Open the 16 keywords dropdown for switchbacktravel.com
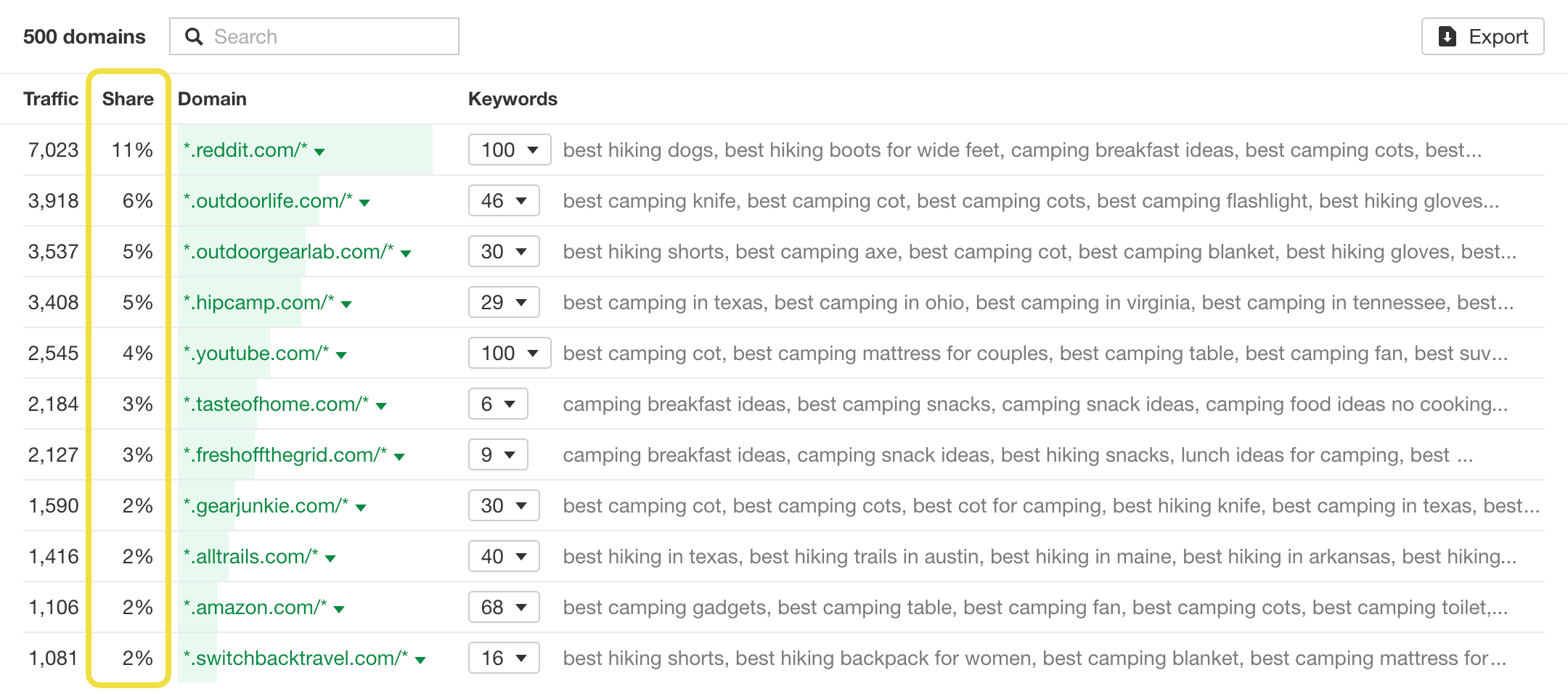Image resolution: width=1568 pixels, height=694 pixels. [504, 658]
